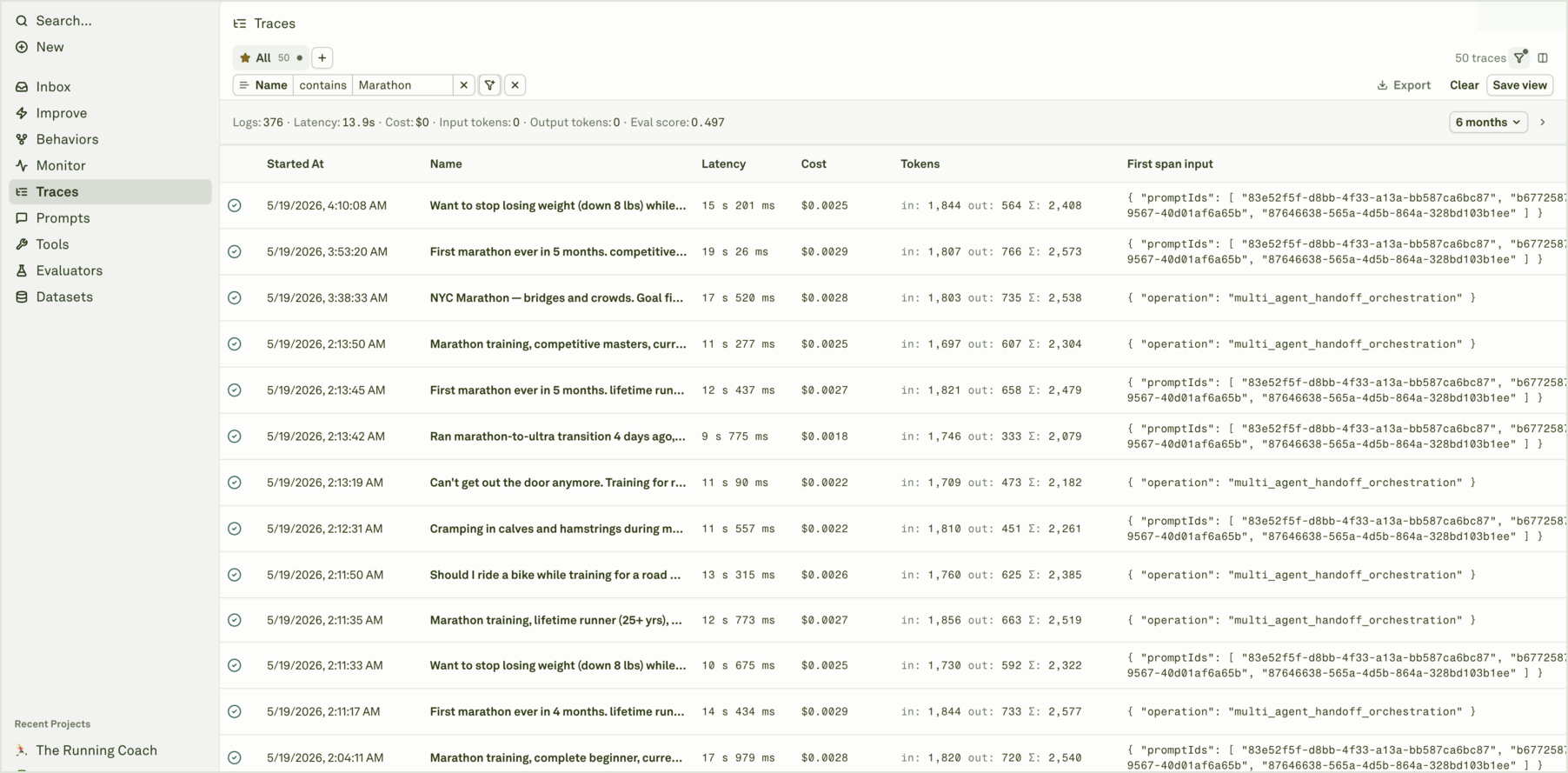Screen dimensions: 1568x773
Task: Click the Tokens column header
Action: pyautogui.click(x=920, y=163)
